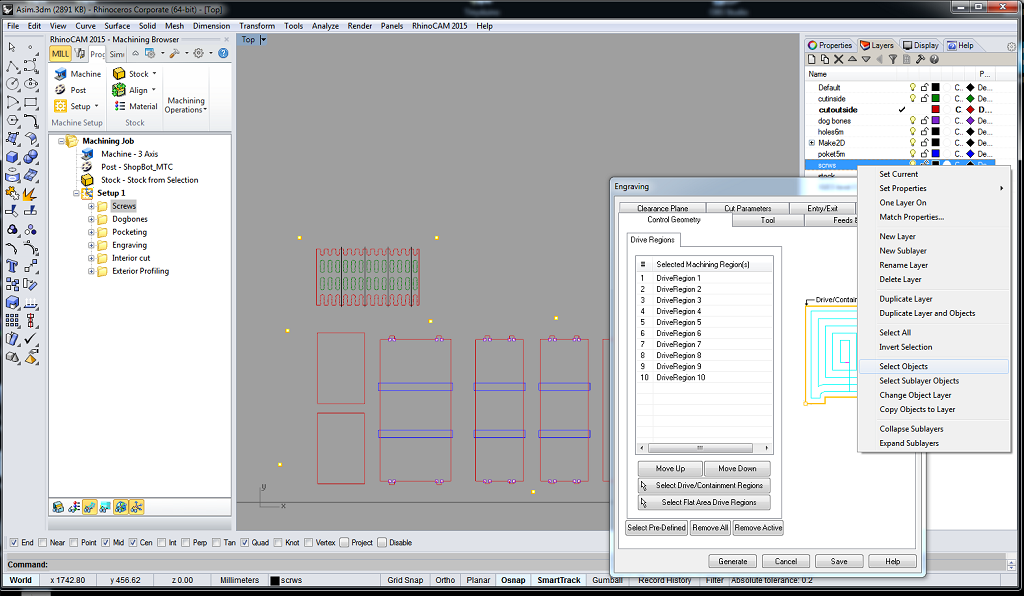Collapse the Machining Job tree node
The width and height of the screenshot is (1024, 596).
[x=61, y=141]
